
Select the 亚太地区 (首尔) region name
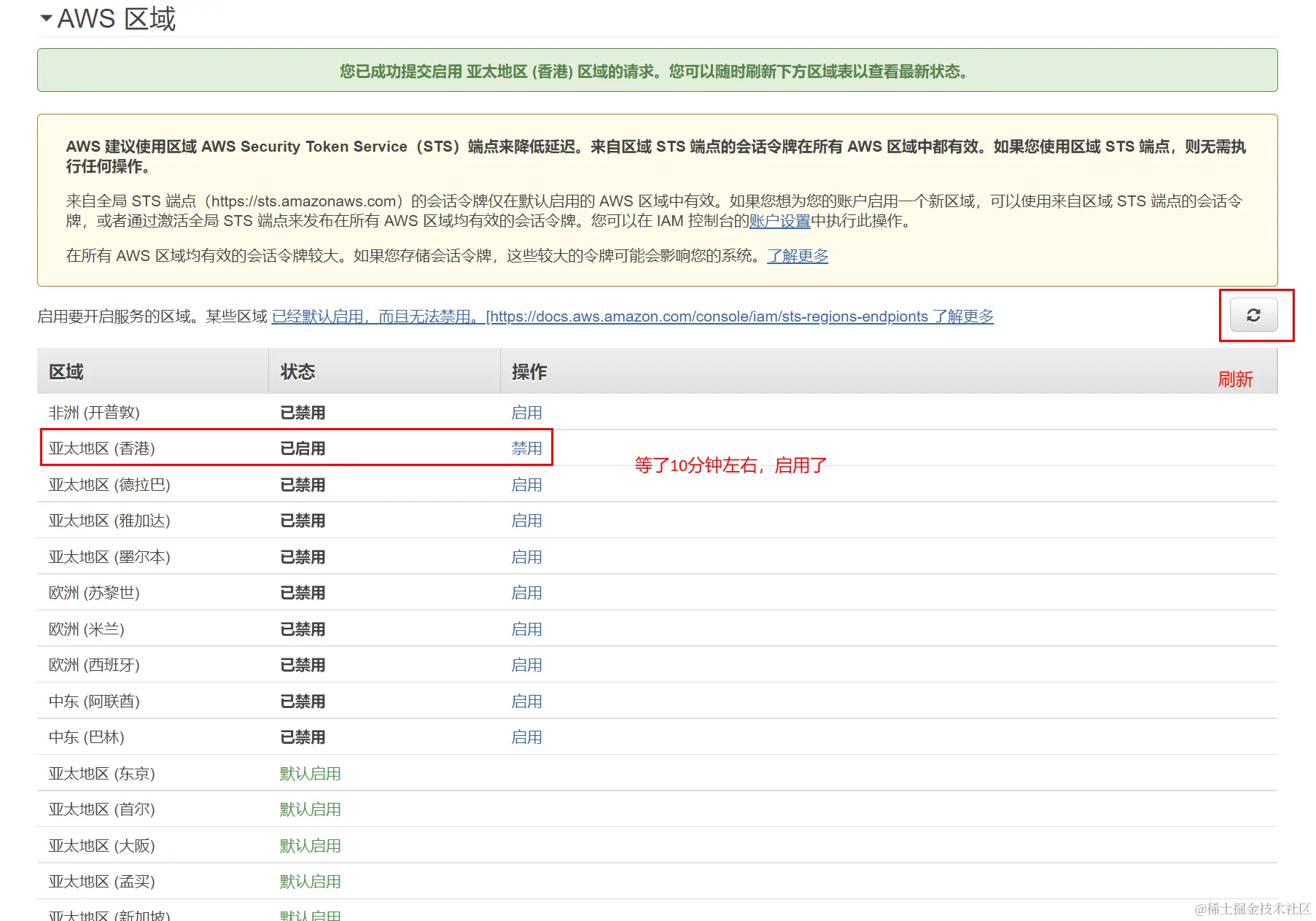102,809
